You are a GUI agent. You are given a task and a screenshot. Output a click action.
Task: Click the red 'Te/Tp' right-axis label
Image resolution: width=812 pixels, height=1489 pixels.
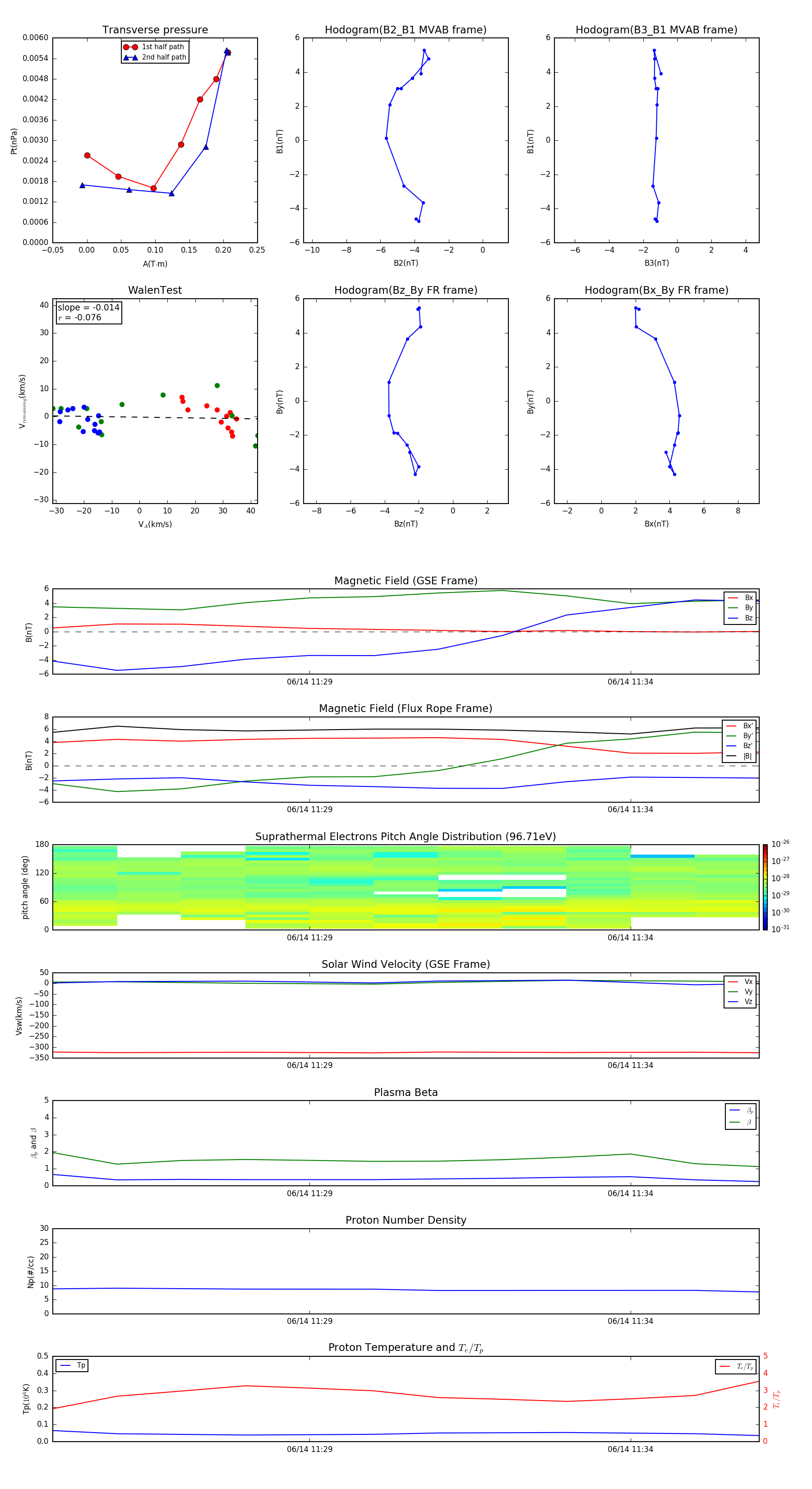[x=776, y=1399]
